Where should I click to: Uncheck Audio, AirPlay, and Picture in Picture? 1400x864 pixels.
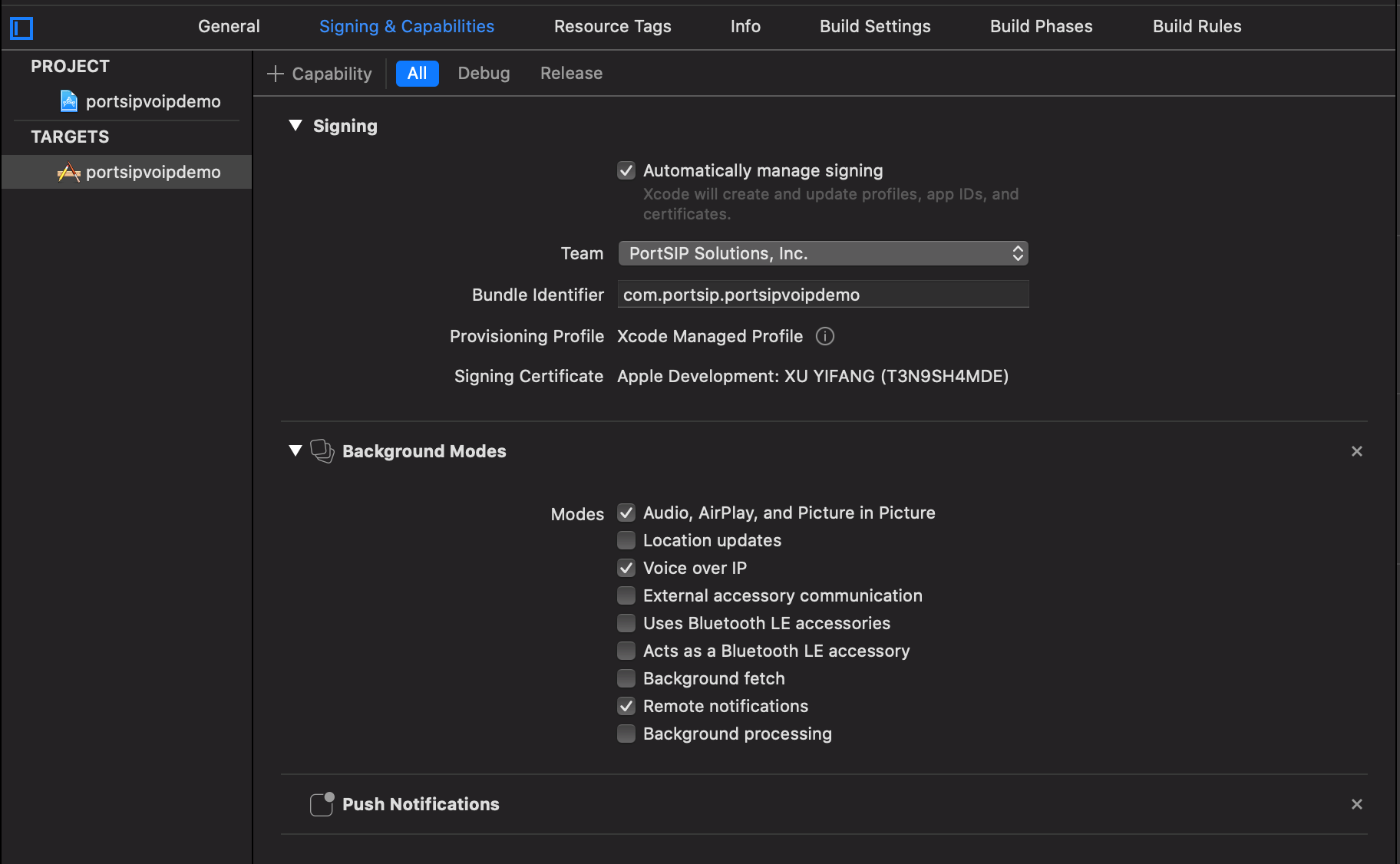[x=626, y=513]
